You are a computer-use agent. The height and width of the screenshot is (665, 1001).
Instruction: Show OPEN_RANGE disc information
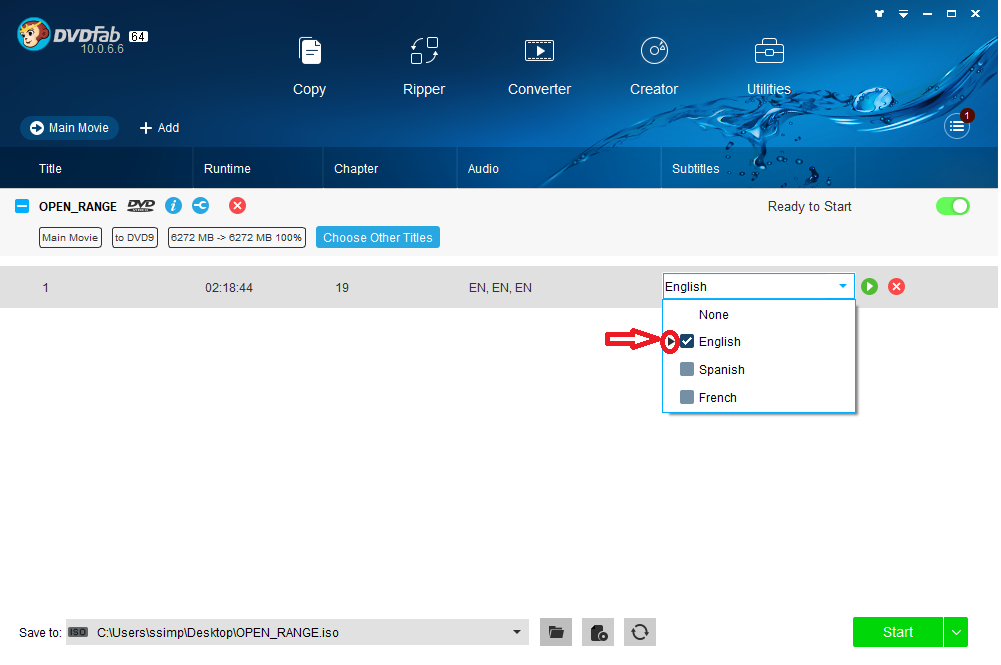(x=173, y=205)
